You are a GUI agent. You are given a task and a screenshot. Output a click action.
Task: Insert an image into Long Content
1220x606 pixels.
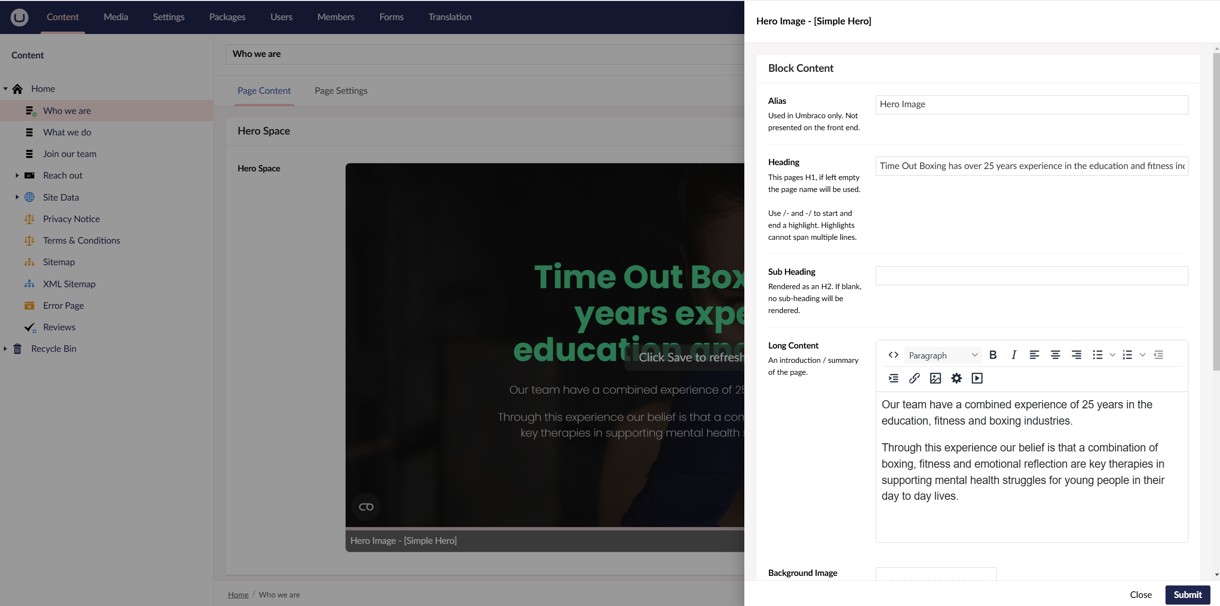[935, 378]
